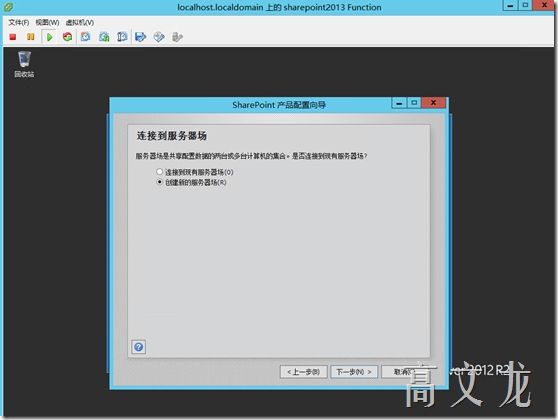Viewport: 558px width, 420px height.
Task: Click the blue floppy disk connect icon
Action: (141, 37)
